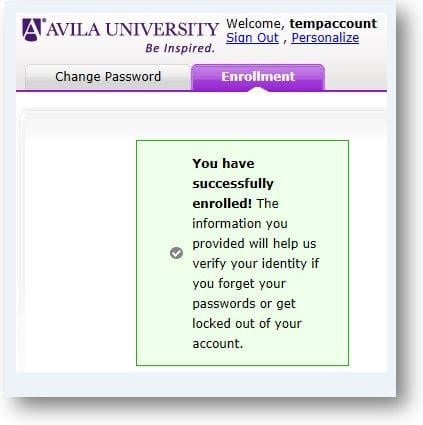Click the 'Be Inspired.' tagline
Image resolution: width=423 pixels, height=425 pixels.
coord(180,48)
